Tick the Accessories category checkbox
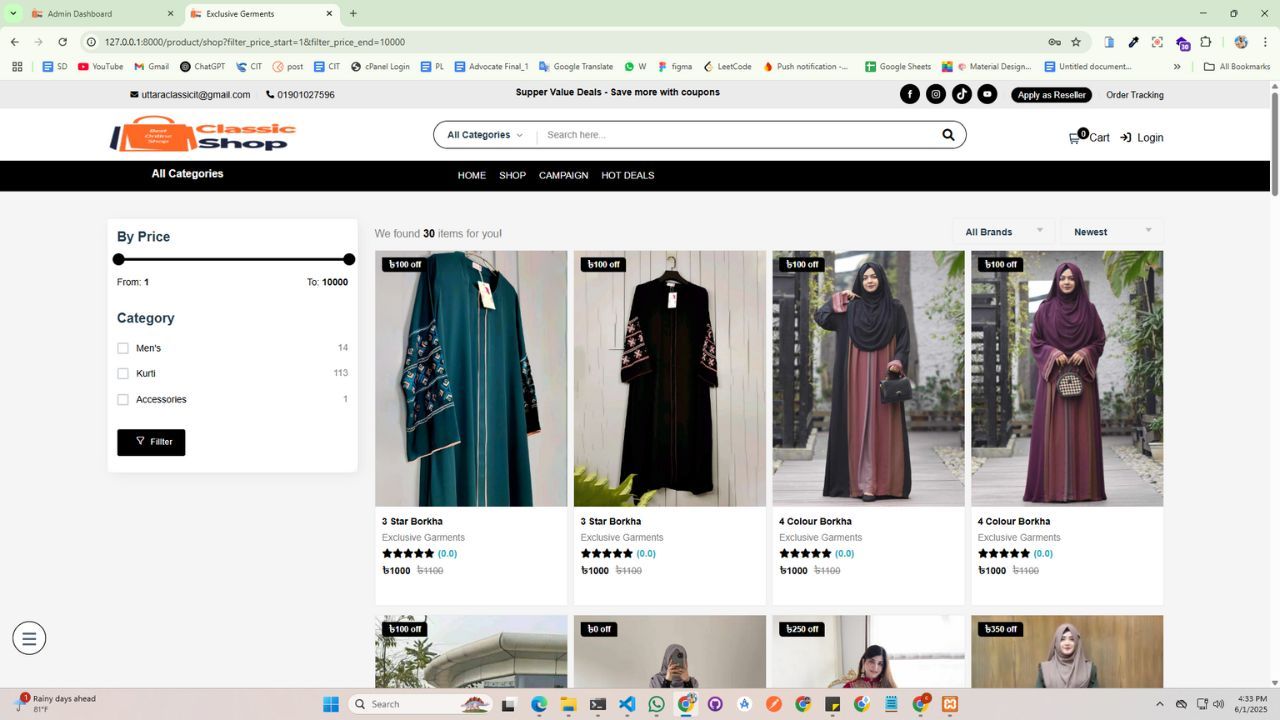The width and height of the screenshot is (1280, 720). [123, 399]
